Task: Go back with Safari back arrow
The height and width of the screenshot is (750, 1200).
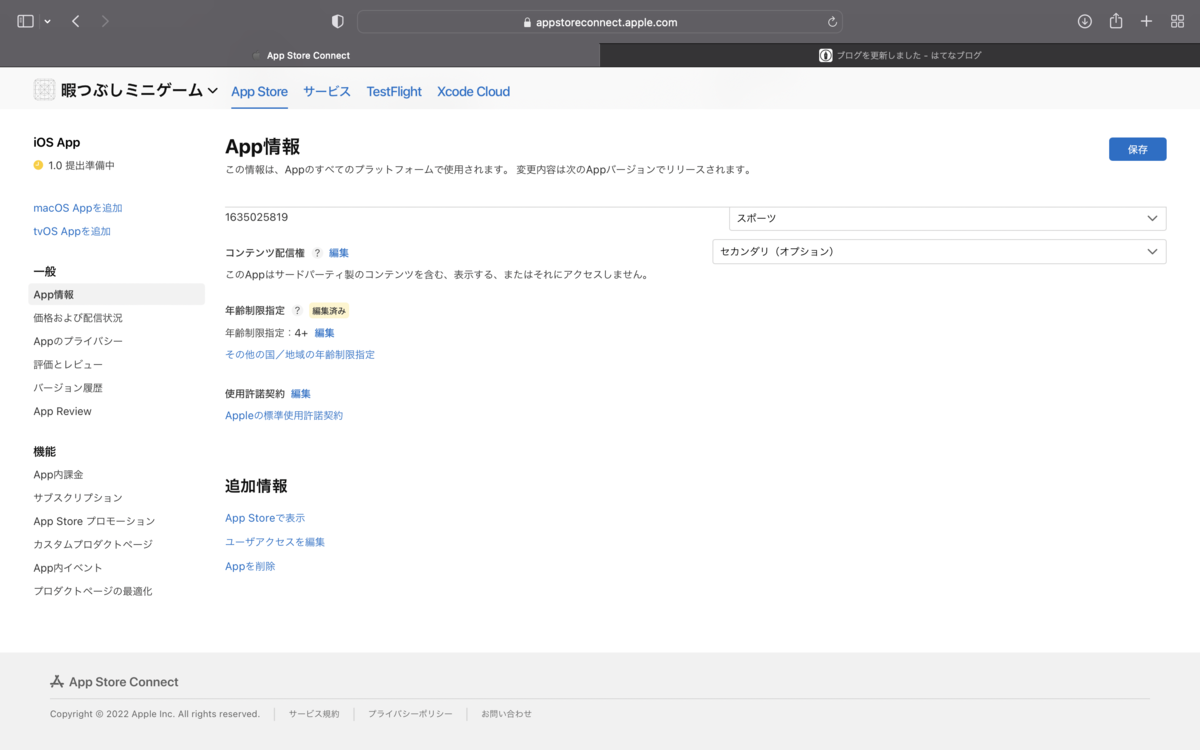Action: point(76,21)
